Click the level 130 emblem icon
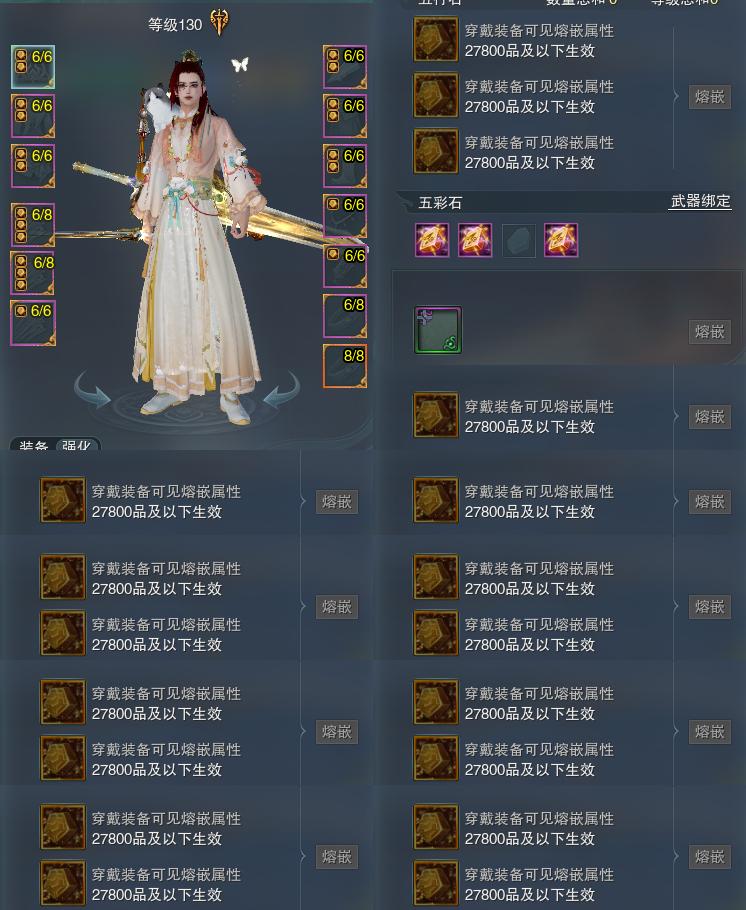The height and width of the screenshot is (910, 746). [219, 23]
